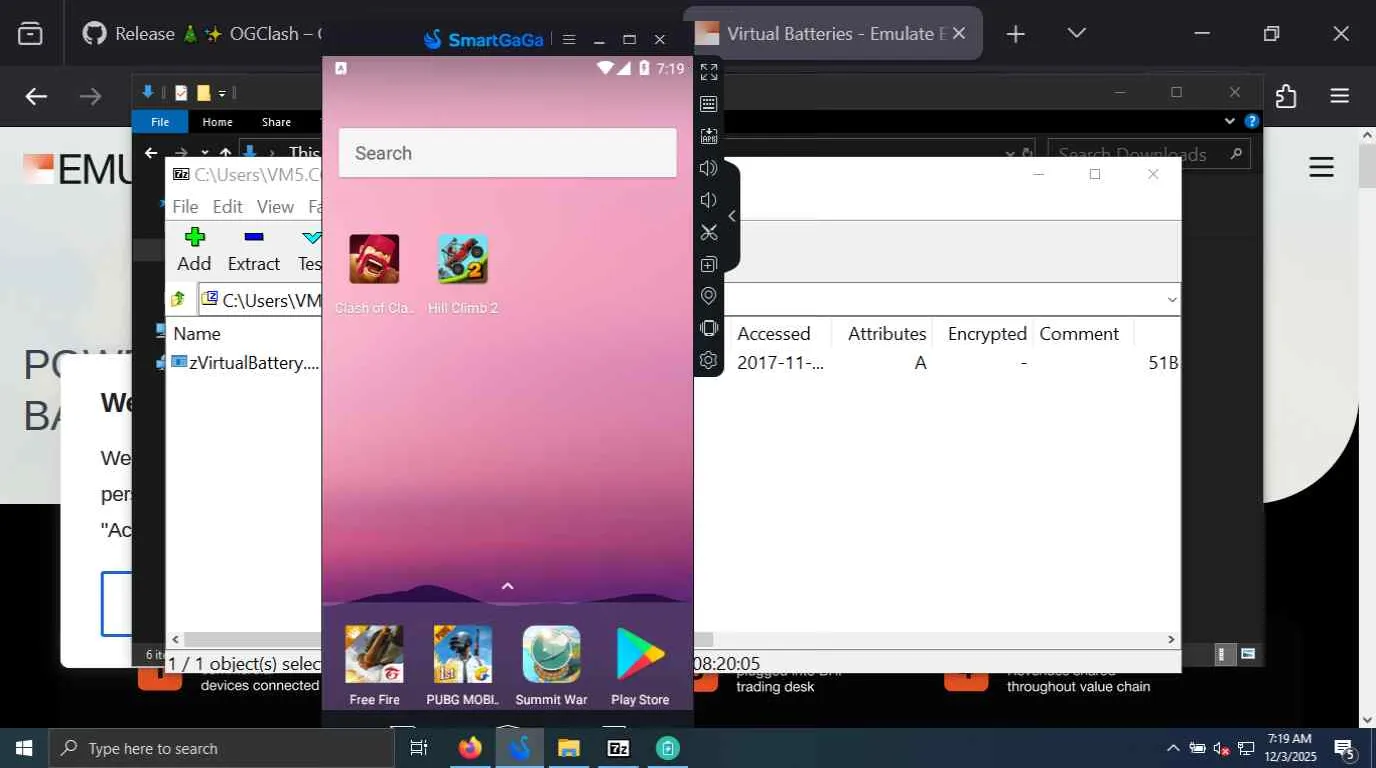Screen dimensions: 1376x768
Task: Open the location pin tool in SmartGaGa
Action: click(x=709, y=296)
